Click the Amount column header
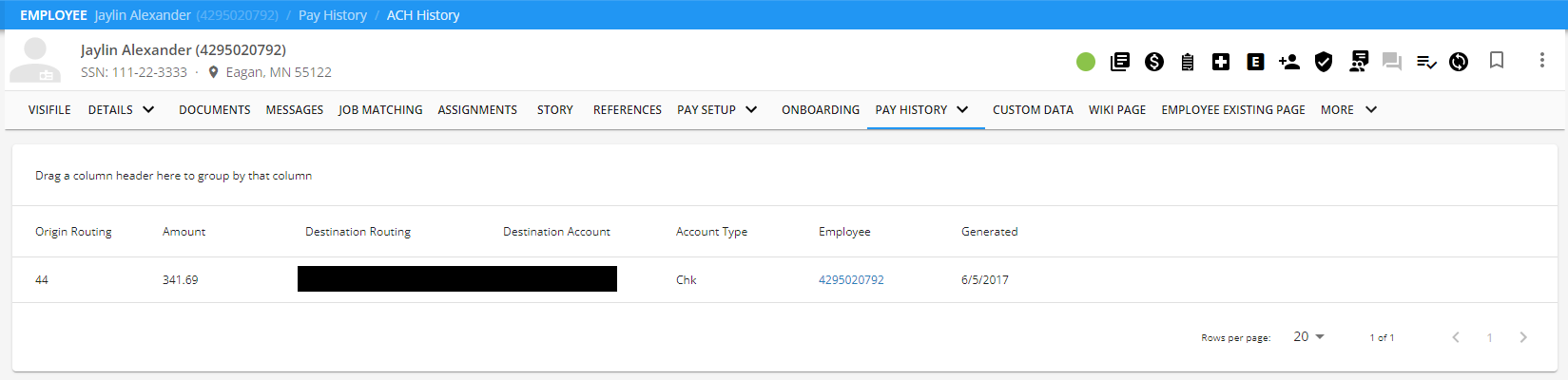This screenshot has width=1568, height=380. pyautogui.click(x=184, y=231)
